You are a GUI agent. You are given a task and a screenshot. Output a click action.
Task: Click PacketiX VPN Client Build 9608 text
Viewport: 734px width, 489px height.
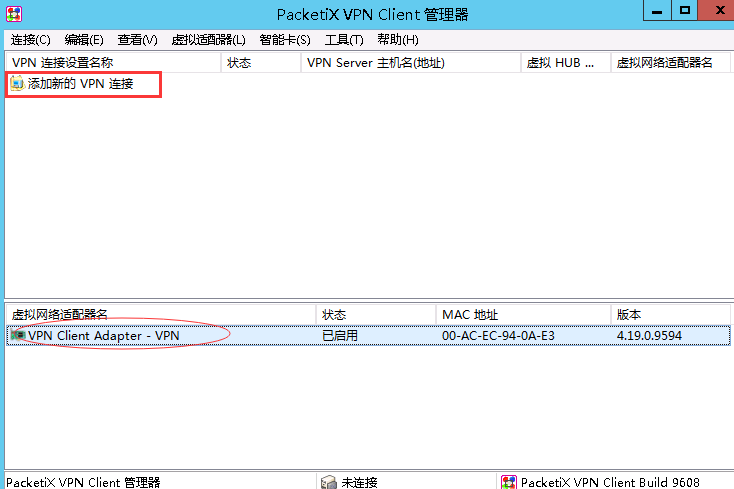610,482
